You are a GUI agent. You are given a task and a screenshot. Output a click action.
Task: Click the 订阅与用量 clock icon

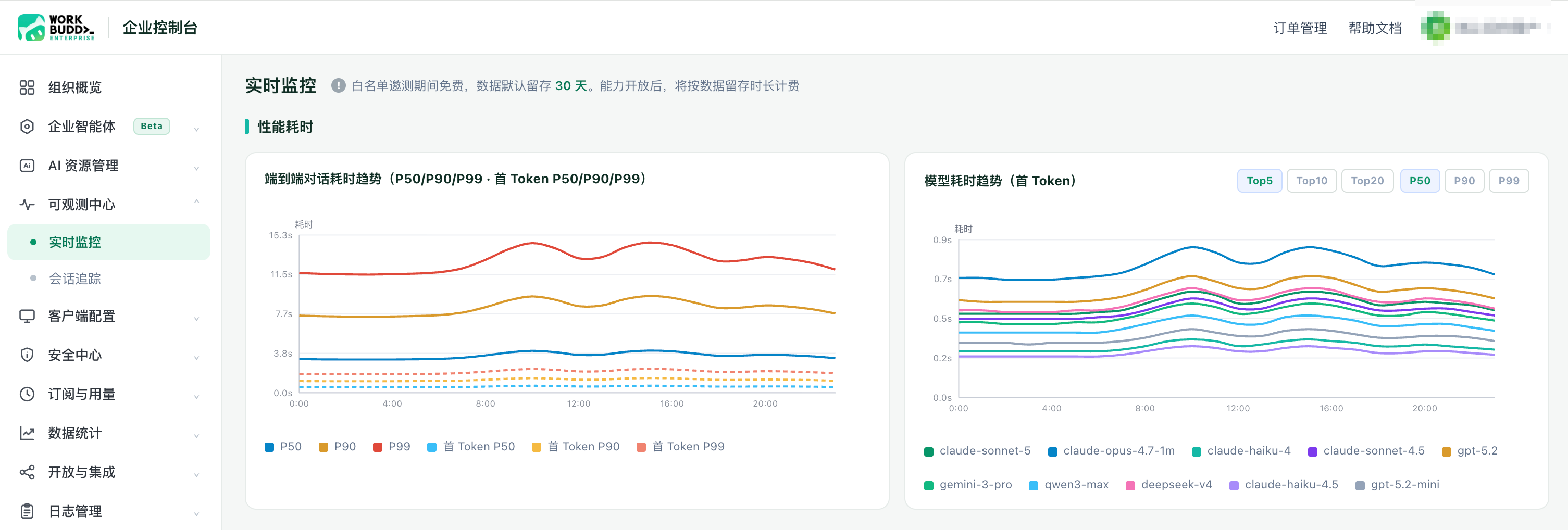coord(27,394)
